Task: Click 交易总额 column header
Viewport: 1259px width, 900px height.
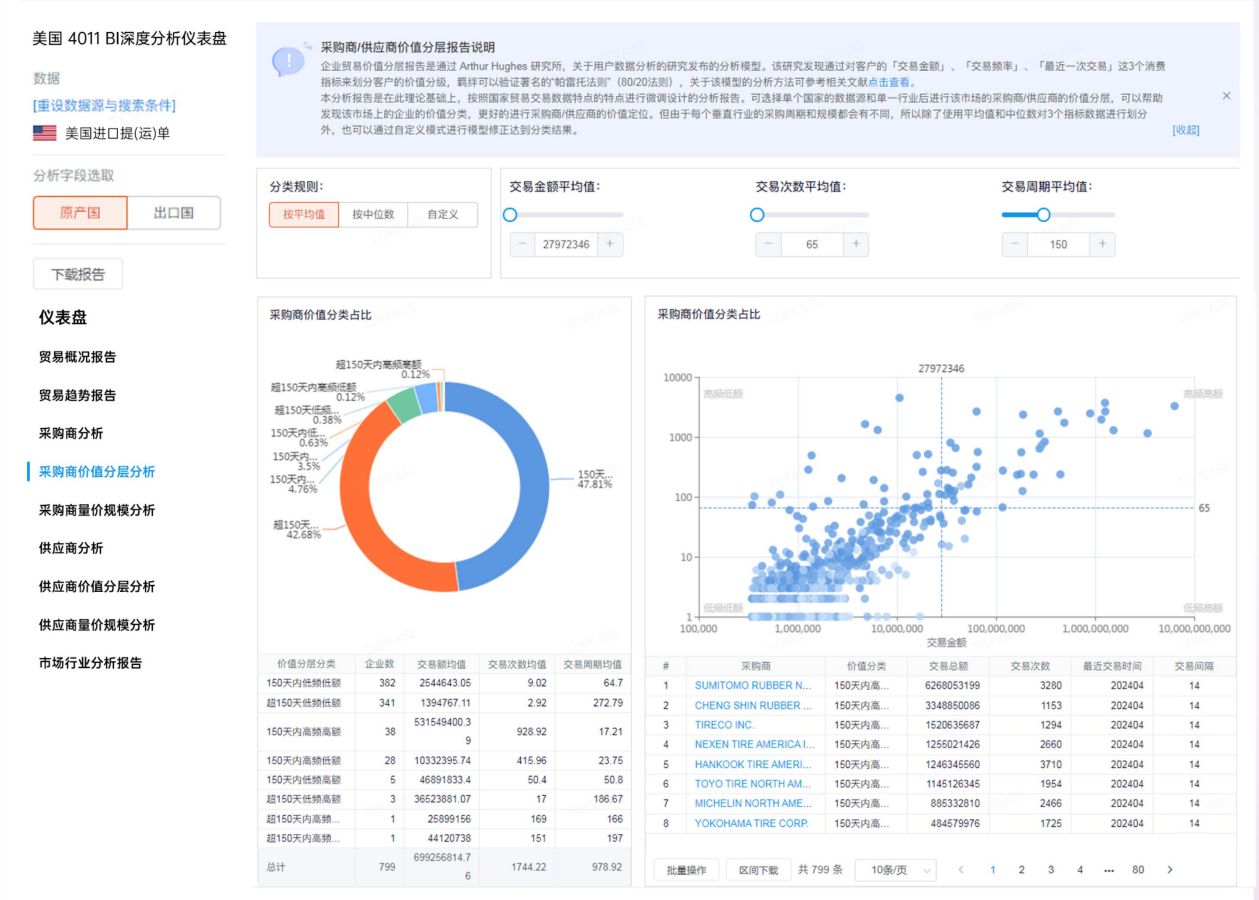Action: (949, 666)
